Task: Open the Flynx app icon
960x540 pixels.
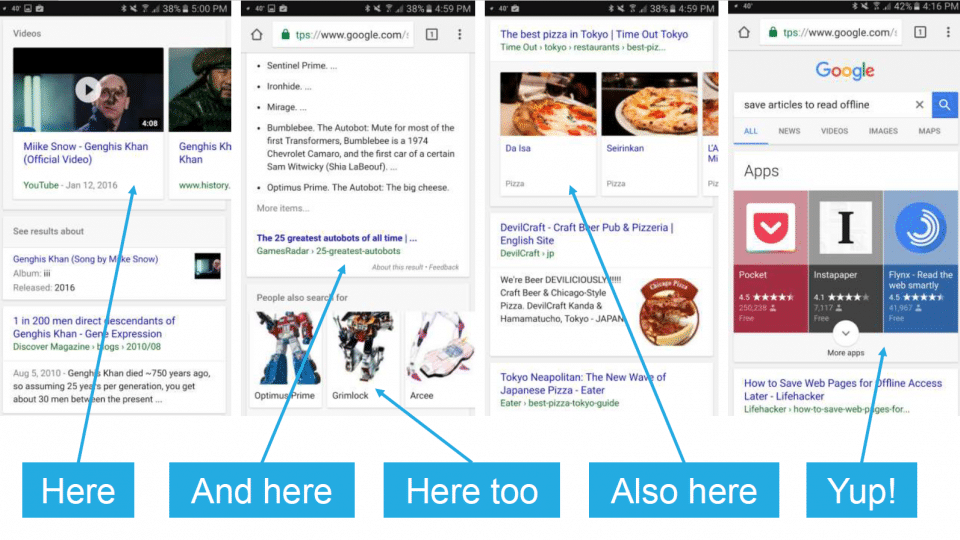Action: [920, 229]
